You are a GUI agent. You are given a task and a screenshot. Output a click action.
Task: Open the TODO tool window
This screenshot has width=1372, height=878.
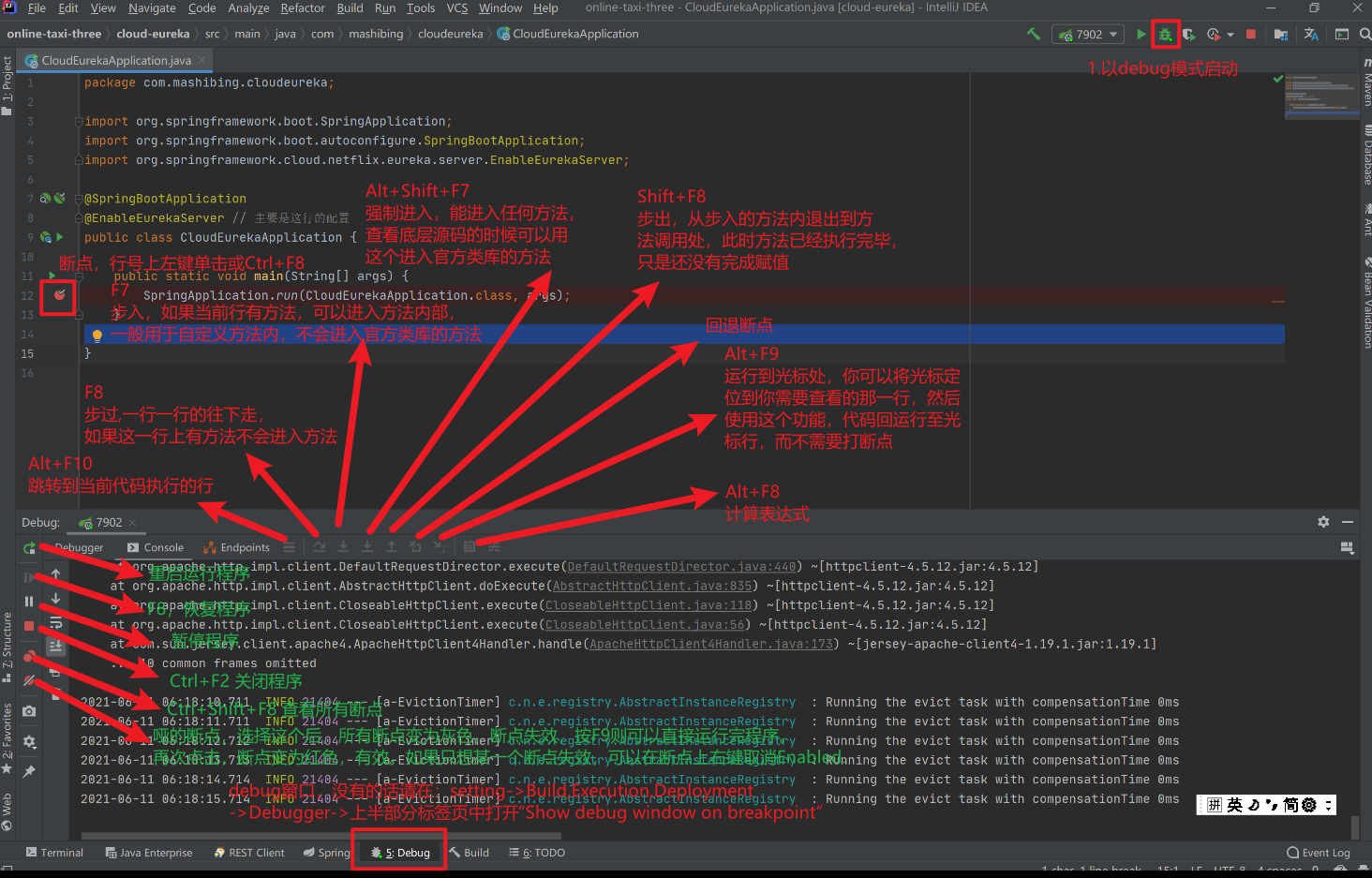pos(537,853)
